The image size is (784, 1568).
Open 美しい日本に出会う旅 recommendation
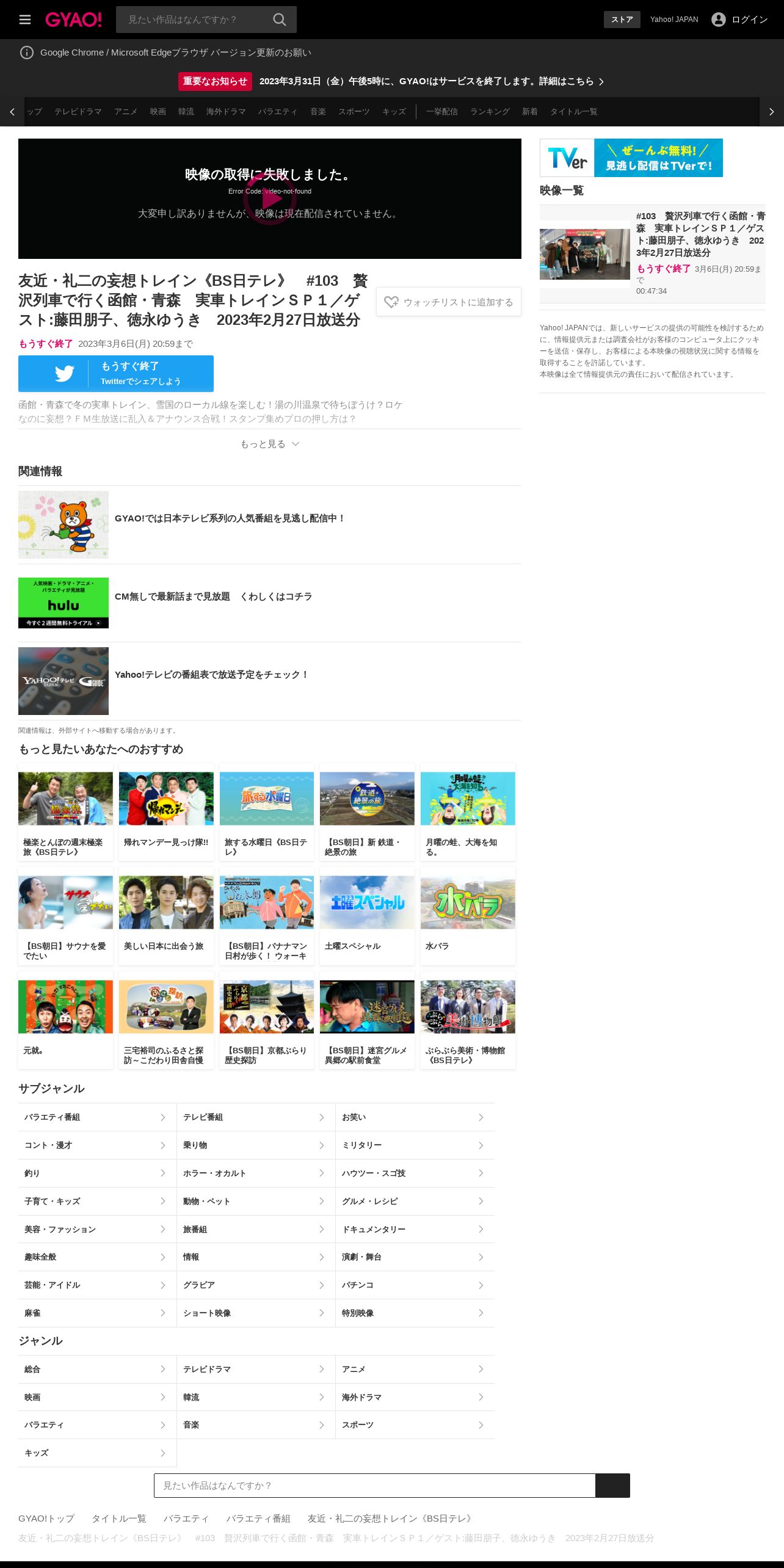click(166, 916)
